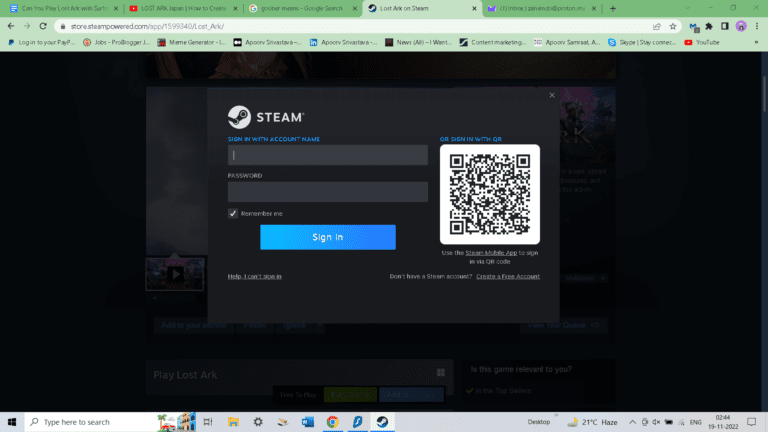Open the 21°C Haze weather widget
Image resolution: width=768 pixels, height=432 pixels.
[592, 422]
